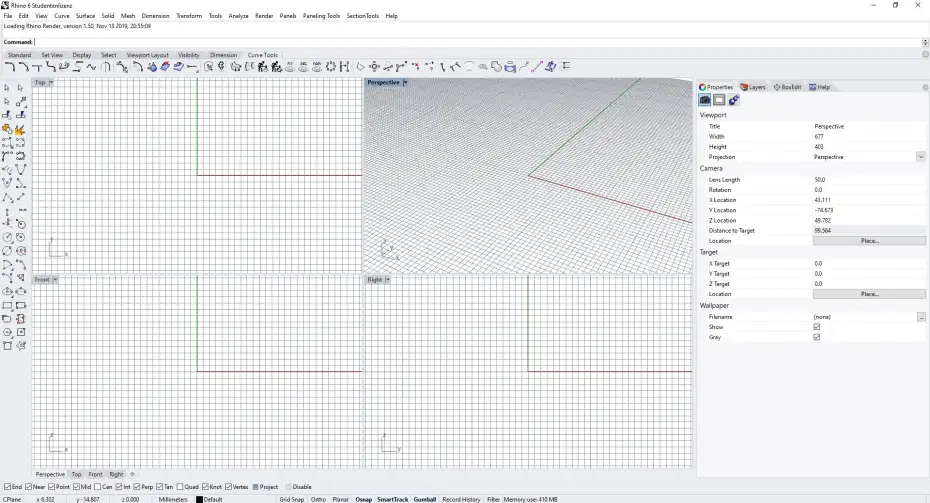This screenshot has height=503, width=930.
Task: Click the star-shaped tool at sidebar bottom
Action: point(21,345)
